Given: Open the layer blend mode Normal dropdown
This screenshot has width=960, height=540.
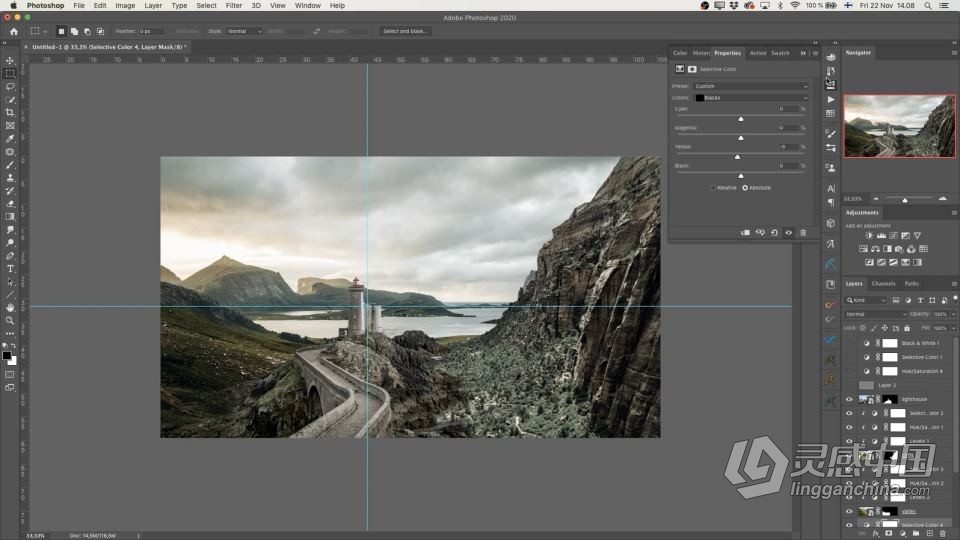Looking at the screenshot, I should click(x=876, y=314).
